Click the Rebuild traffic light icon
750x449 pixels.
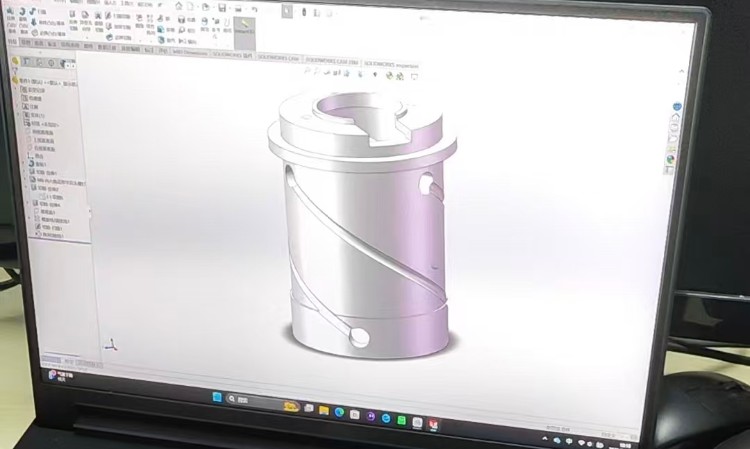coord(304,11)
